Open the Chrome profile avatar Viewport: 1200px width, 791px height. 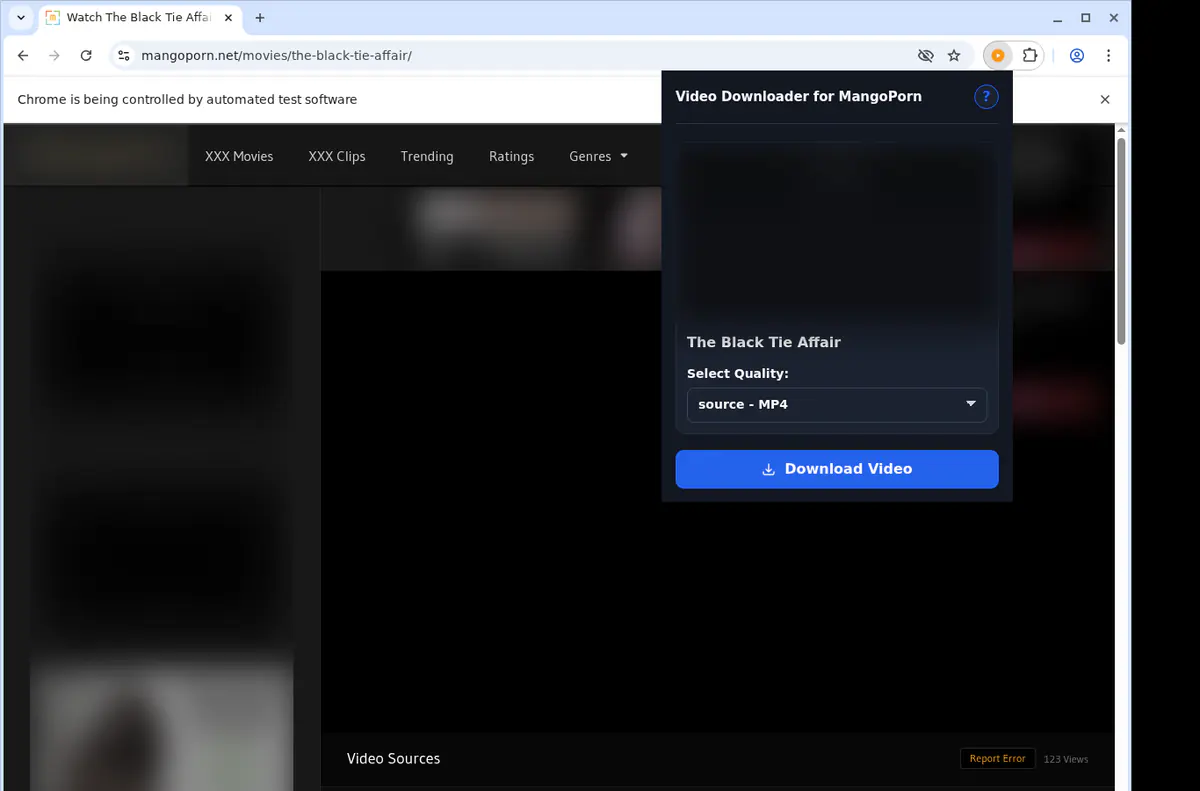pos(1077,56)
